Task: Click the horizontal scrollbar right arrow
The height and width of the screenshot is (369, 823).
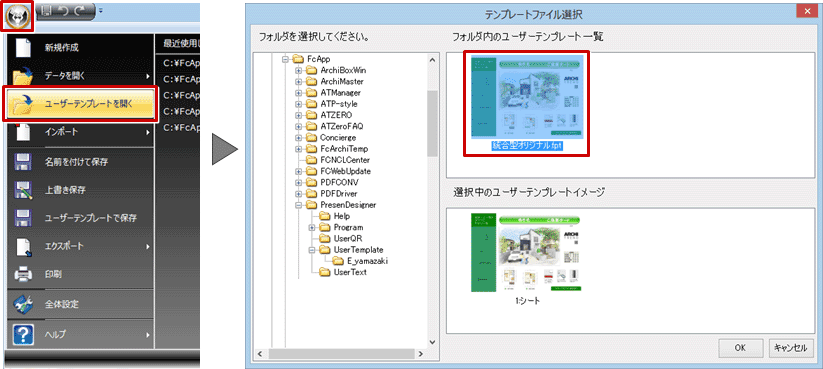Action: [419, 354]
